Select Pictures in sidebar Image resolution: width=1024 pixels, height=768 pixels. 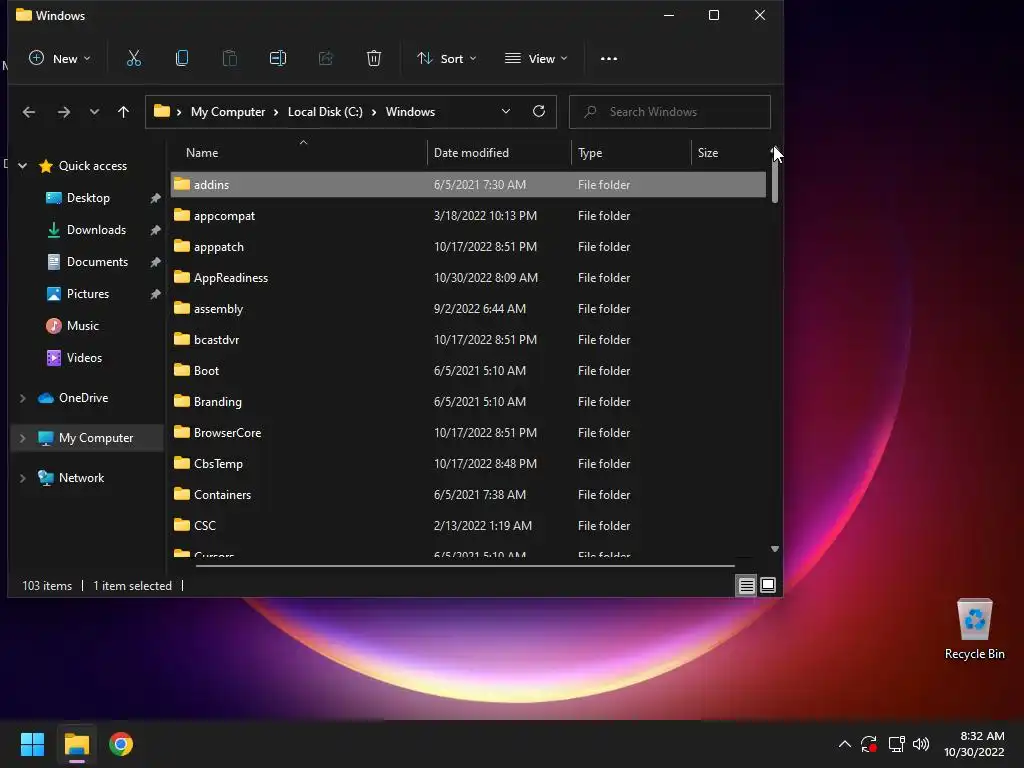click(x=88, y=294)
